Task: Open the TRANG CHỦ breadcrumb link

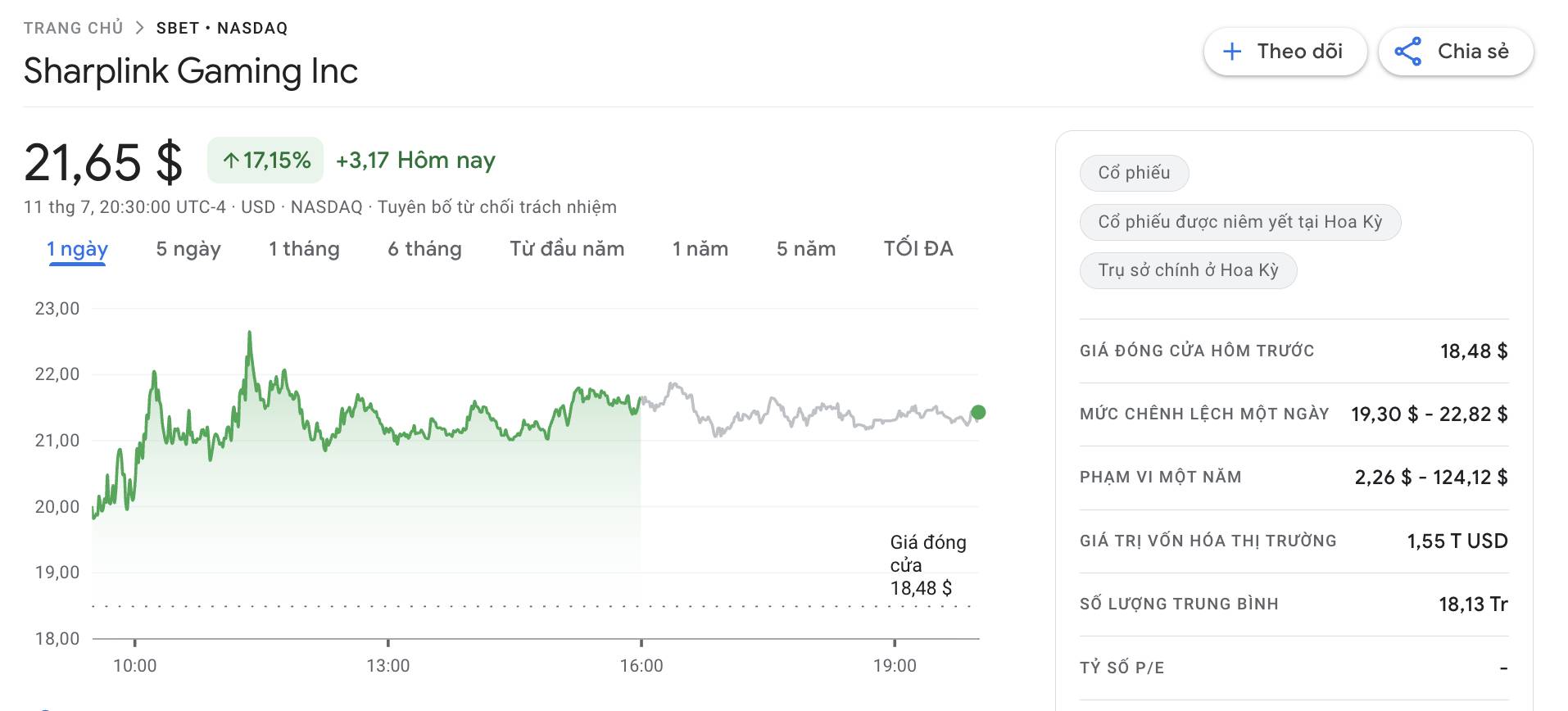Action: coord(73,28)
